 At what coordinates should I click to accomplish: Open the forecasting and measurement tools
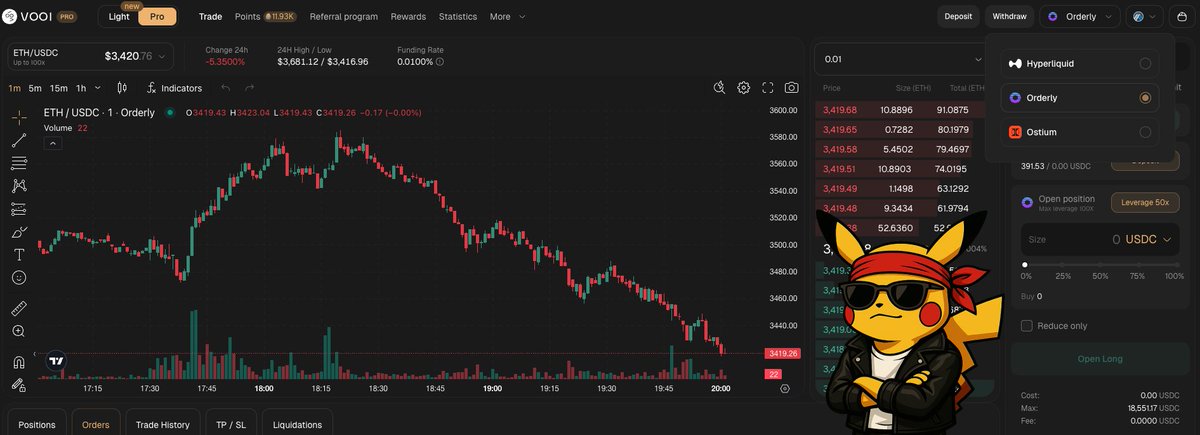[x=19, y=209]
